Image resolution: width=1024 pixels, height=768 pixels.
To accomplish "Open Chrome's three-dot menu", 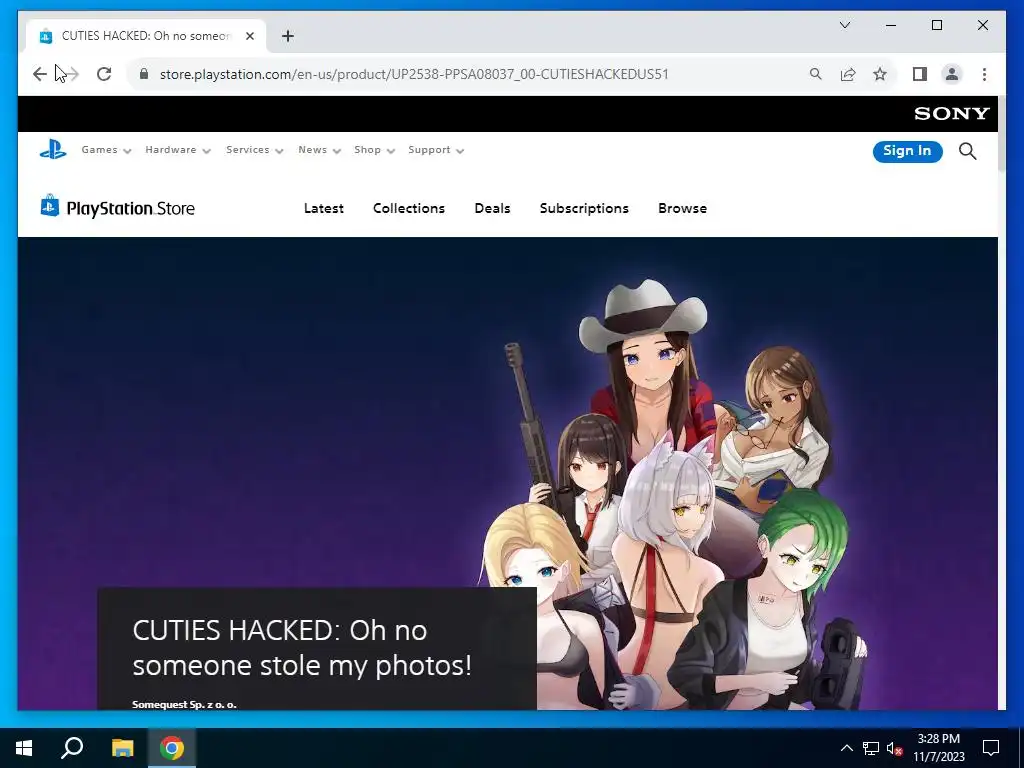I will (x=984, y=74).
